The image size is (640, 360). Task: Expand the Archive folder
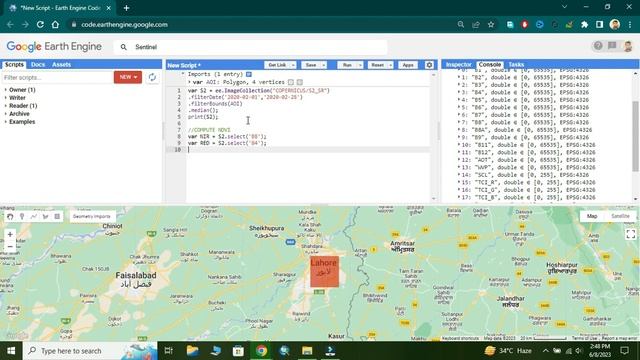click(6, 114)
